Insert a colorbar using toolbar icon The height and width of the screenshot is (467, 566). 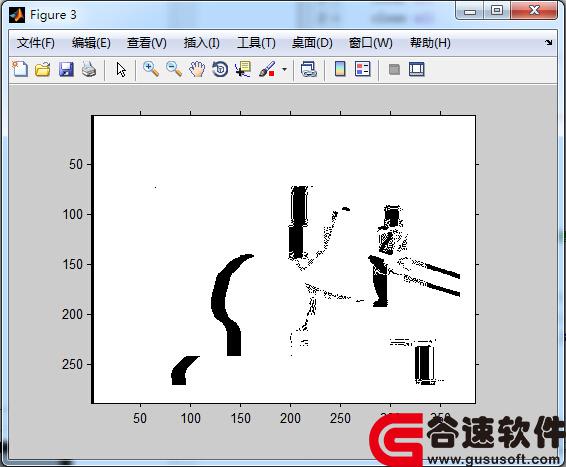point(340,69)
